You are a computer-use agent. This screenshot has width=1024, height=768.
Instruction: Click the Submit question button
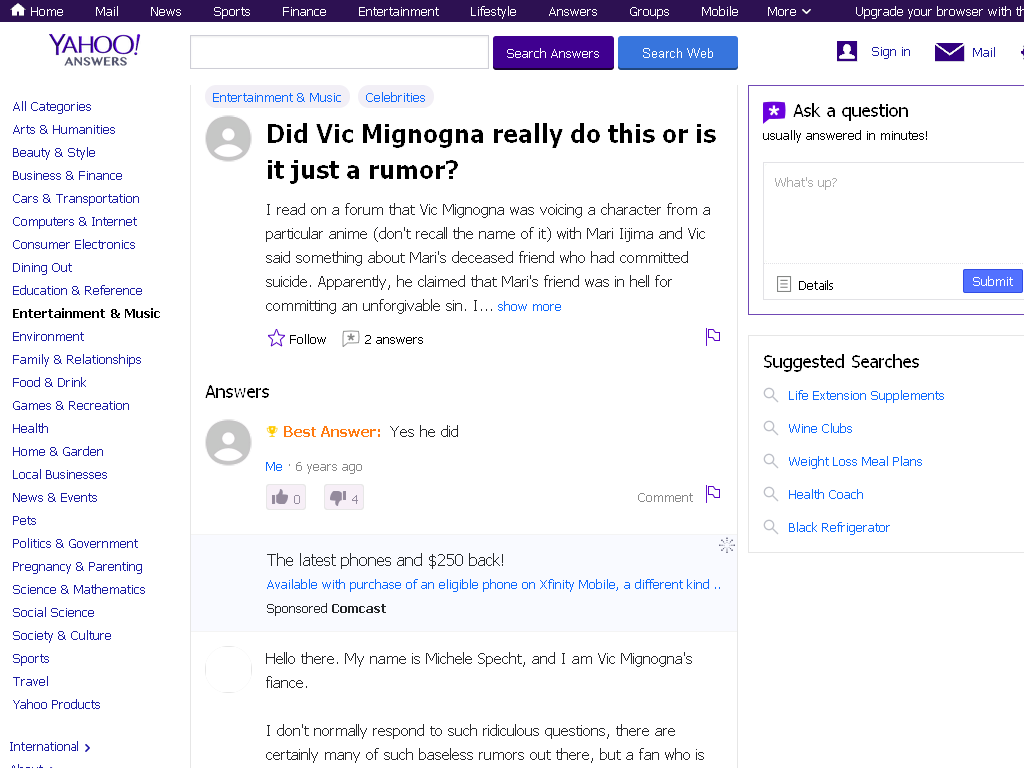(992, 281)
